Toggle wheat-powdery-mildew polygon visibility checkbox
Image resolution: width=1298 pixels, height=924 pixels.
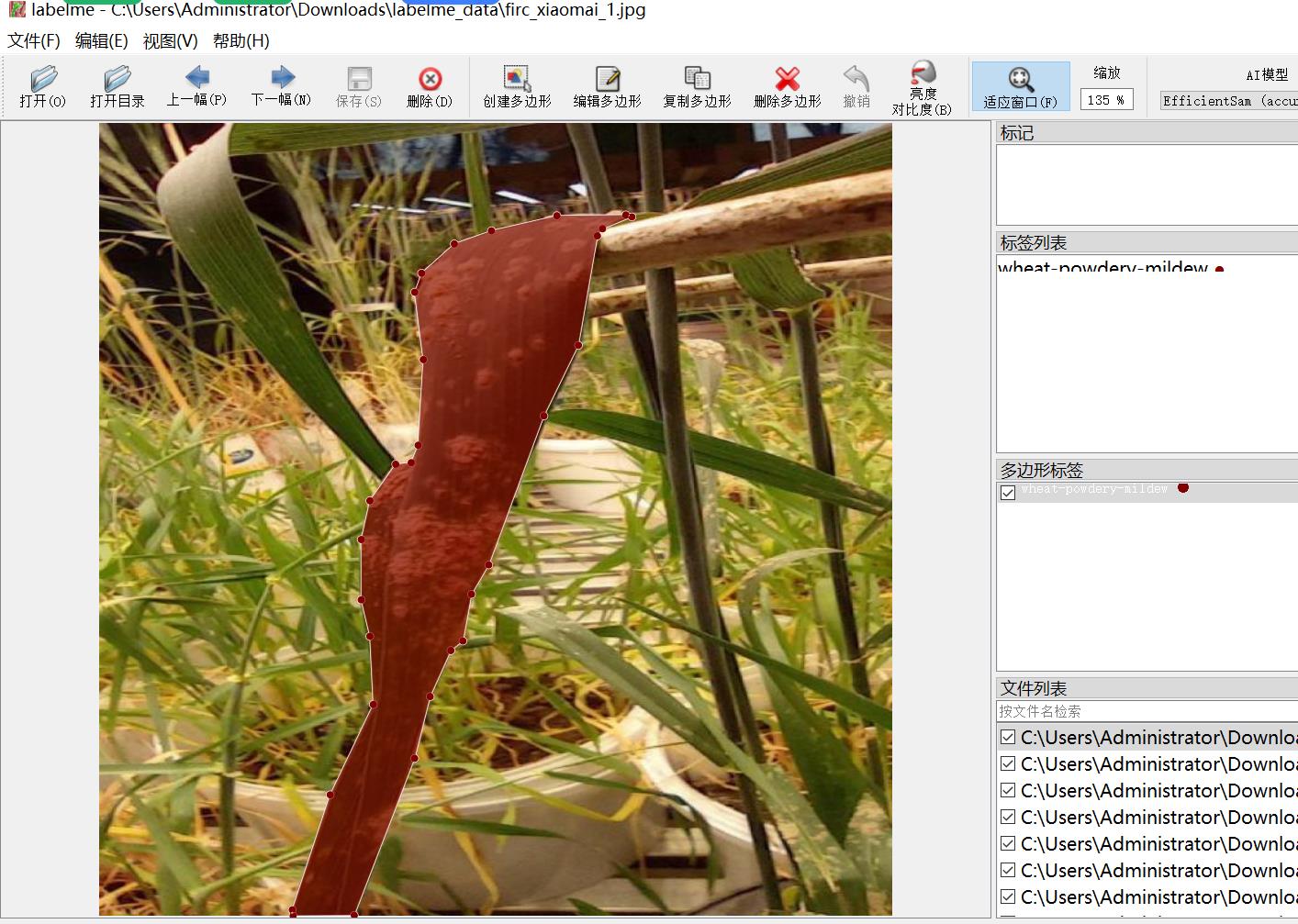[1008, 493]
